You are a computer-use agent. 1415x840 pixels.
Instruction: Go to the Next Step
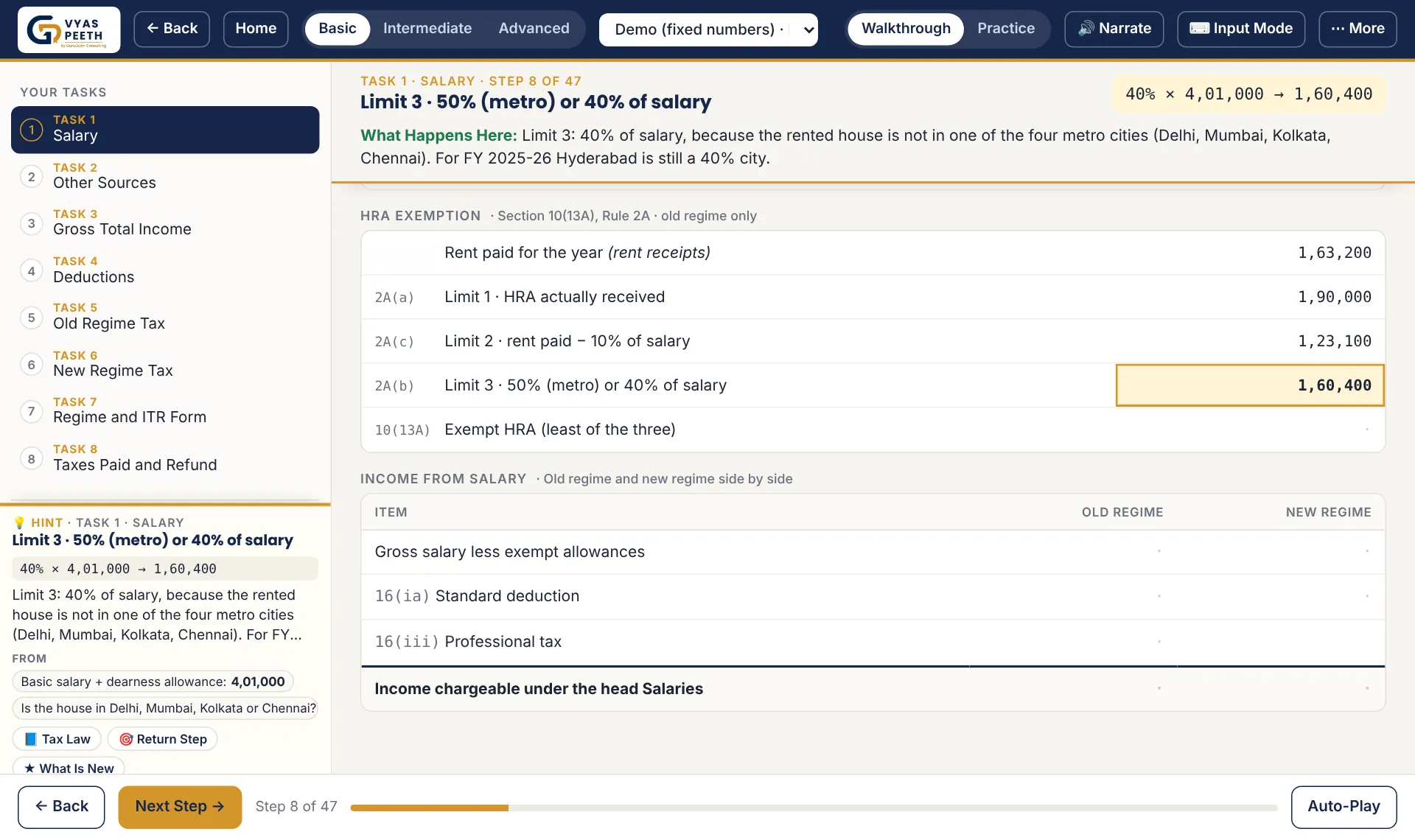pos(180,807)
